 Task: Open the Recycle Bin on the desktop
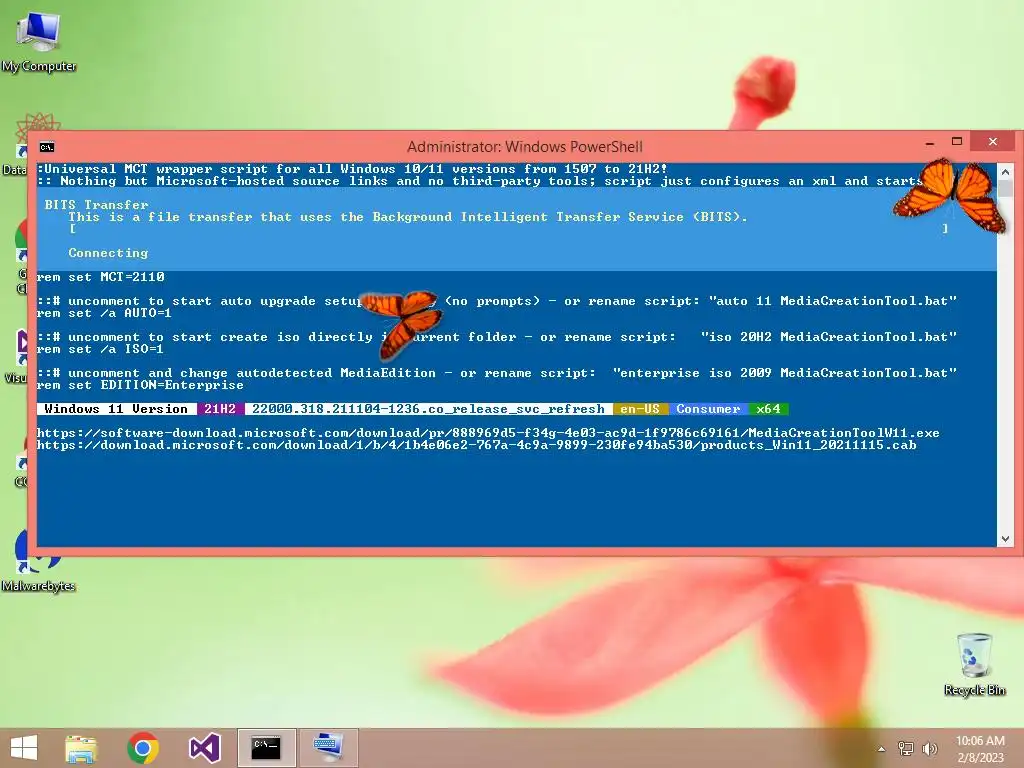(974, 664)
